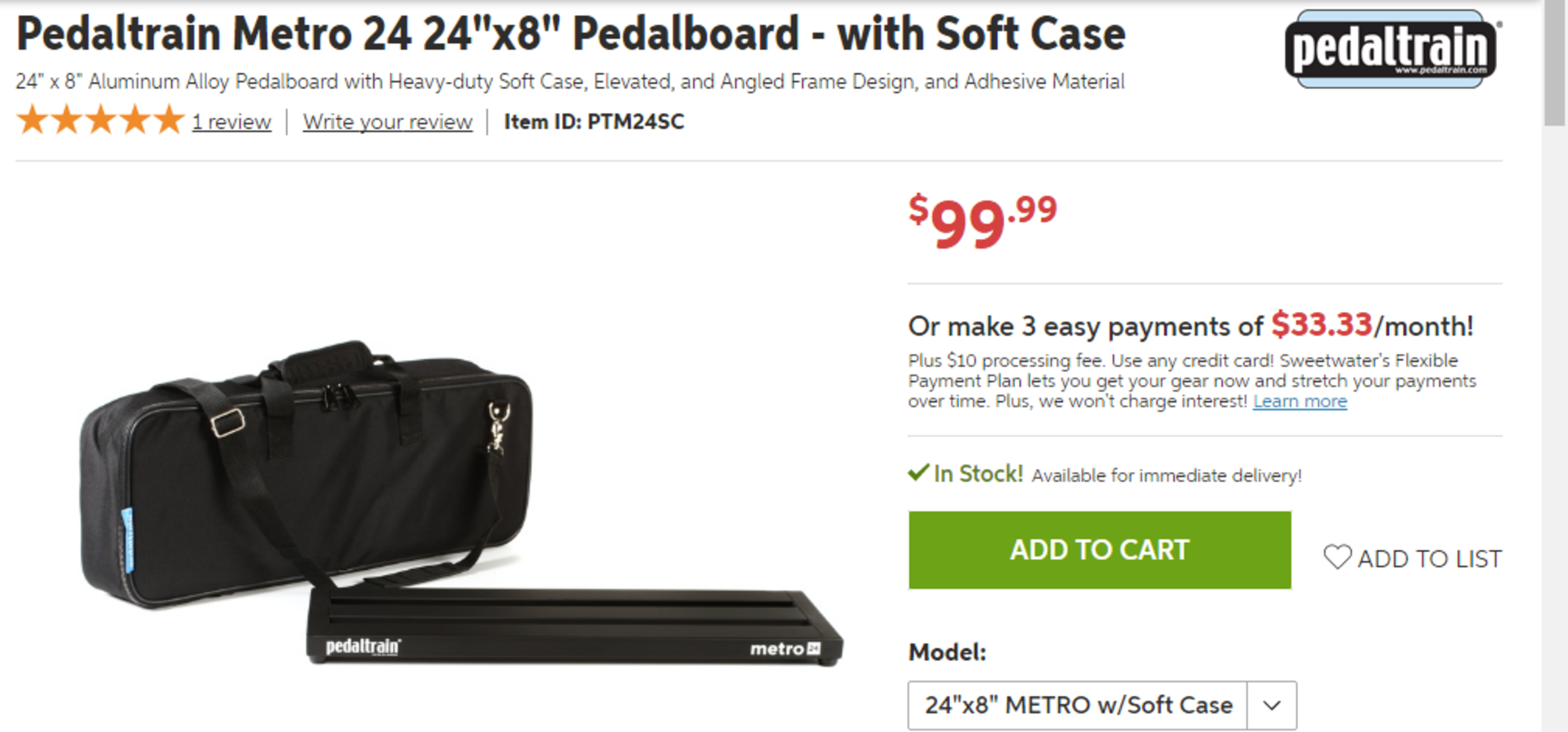Screen dimensions: 1568x732
Task: Click the green Add to Cart button
Action: click(1100, 550)
